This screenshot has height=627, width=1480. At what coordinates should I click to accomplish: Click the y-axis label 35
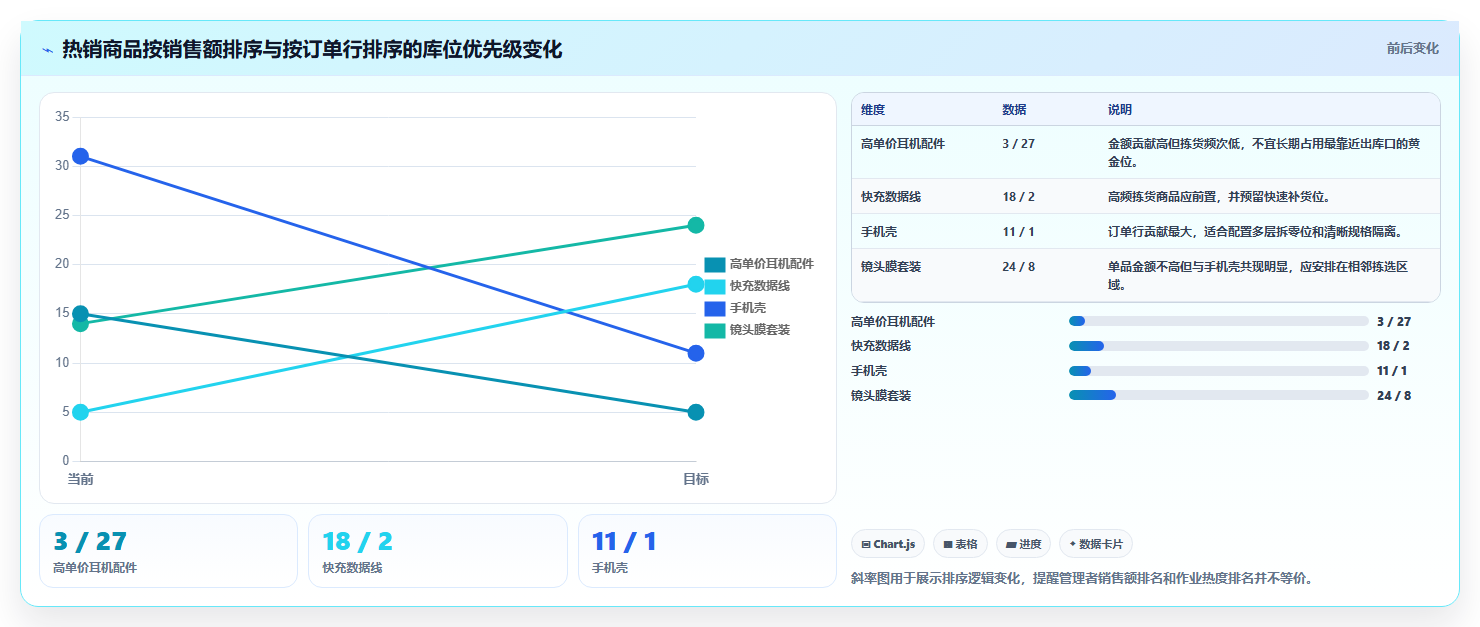62,117
